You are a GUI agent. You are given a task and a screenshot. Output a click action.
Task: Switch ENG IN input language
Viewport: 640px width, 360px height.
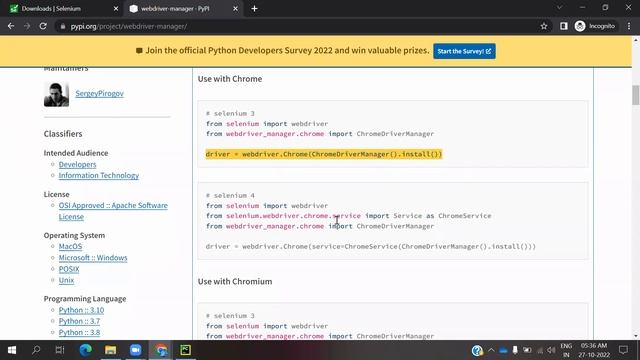coord(566,350)
